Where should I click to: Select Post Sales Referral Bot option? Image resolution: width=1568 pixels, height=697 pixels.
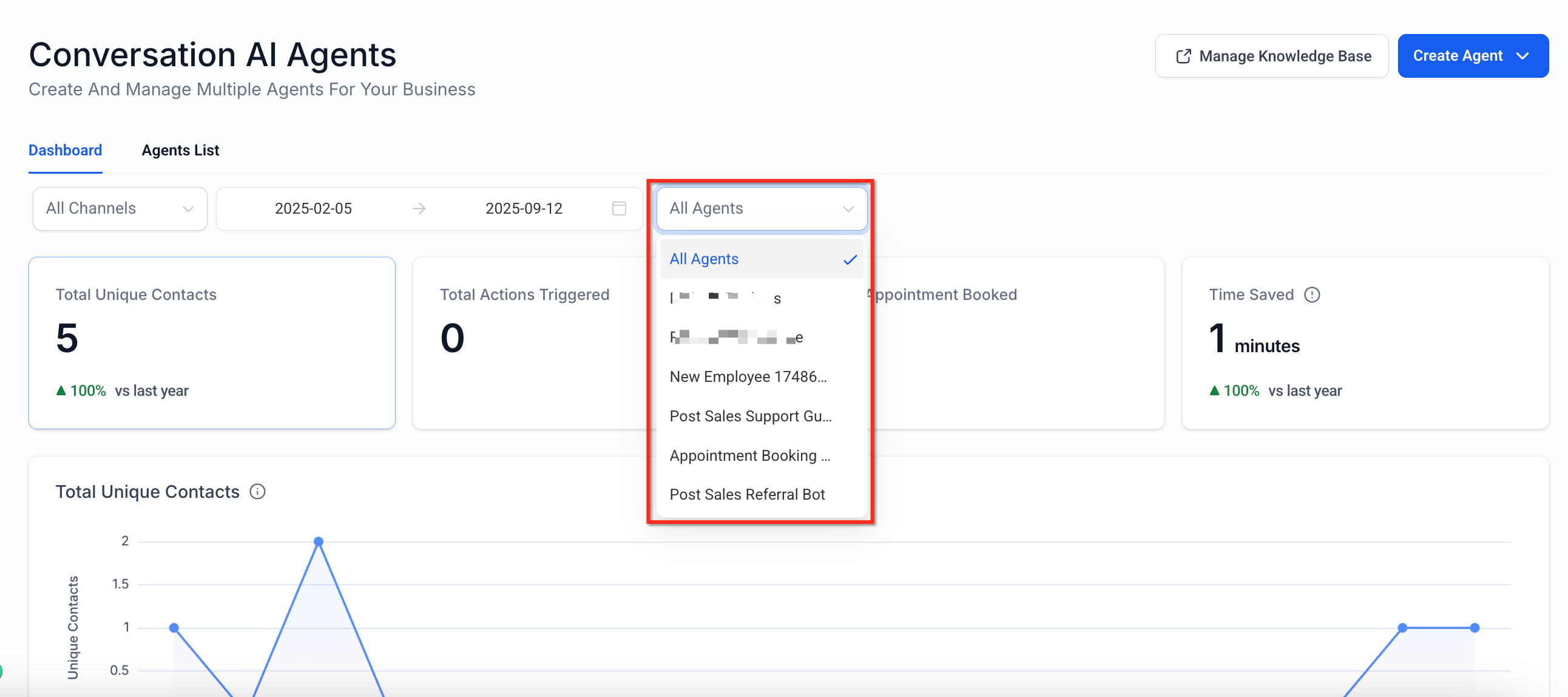[x=747, y=494]
